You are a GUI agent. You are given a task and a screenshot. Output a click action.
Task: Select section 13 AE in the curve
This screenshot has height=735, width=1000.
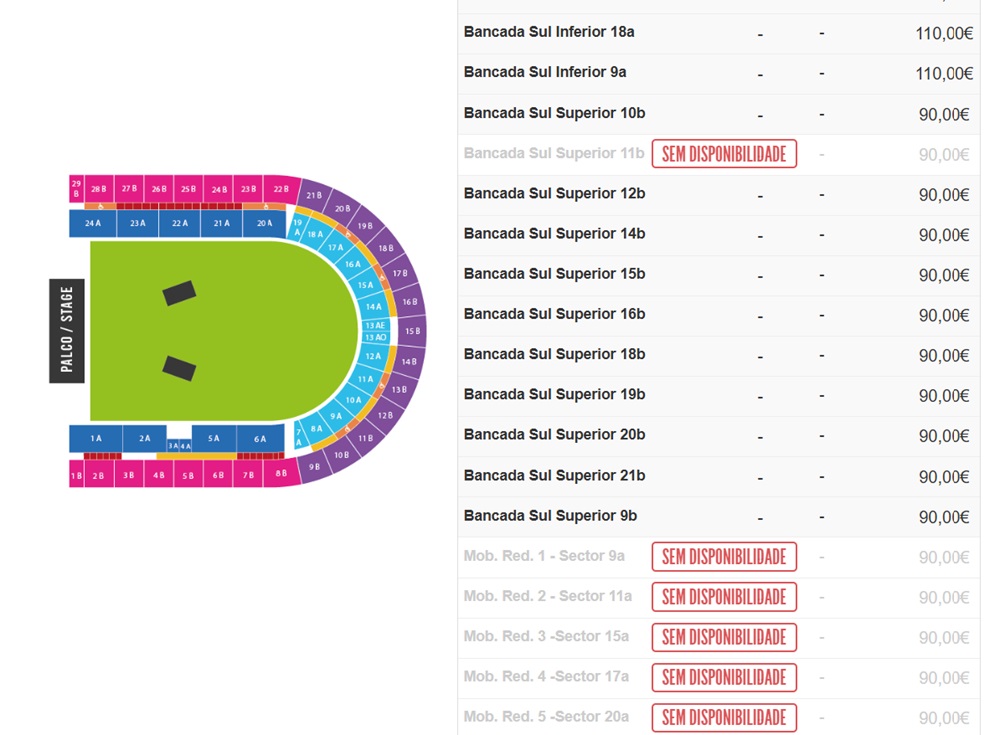coord(376,325)
